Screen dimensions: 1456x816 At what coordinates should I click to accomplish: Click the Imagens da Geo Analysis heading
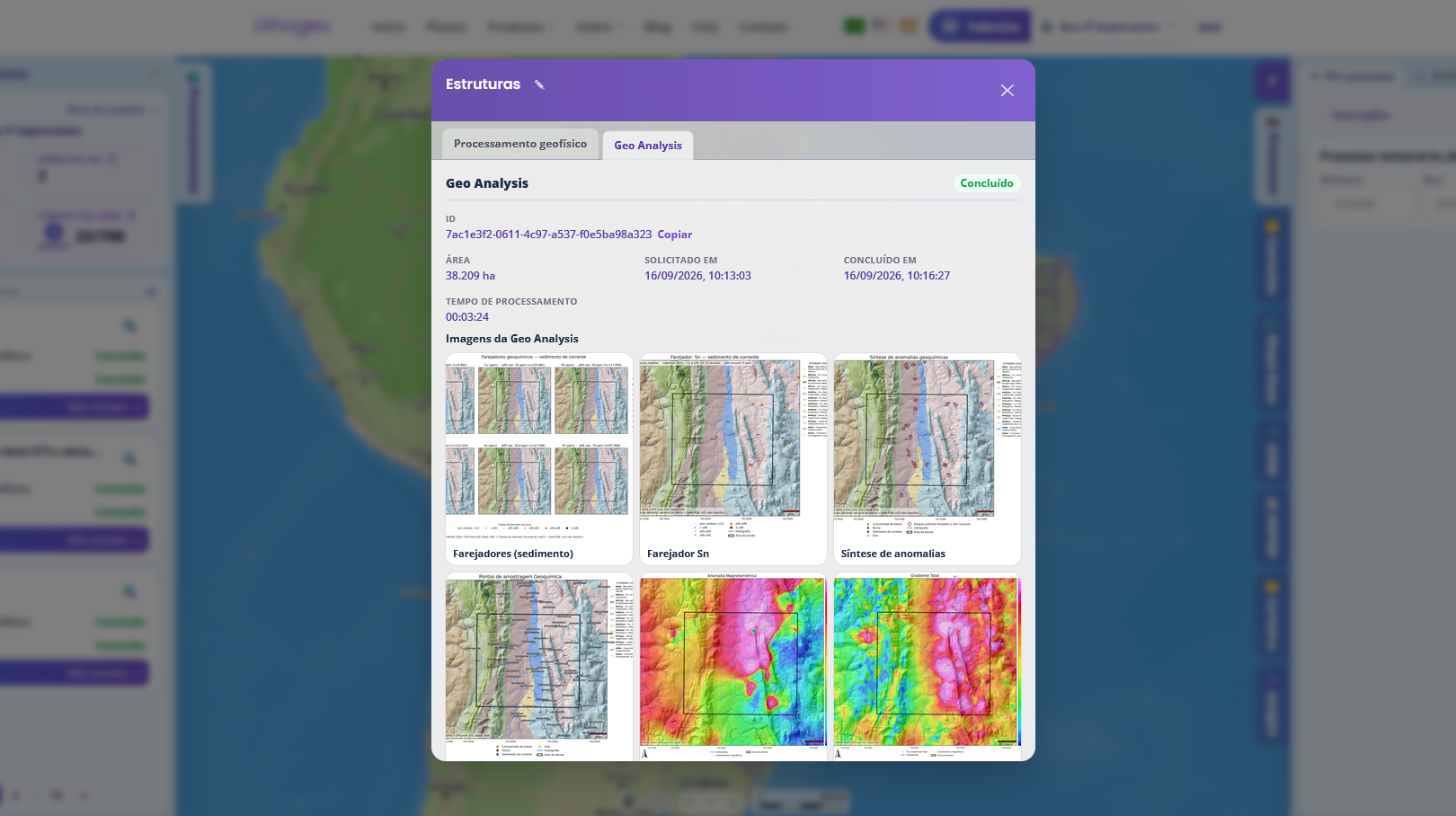512,339
